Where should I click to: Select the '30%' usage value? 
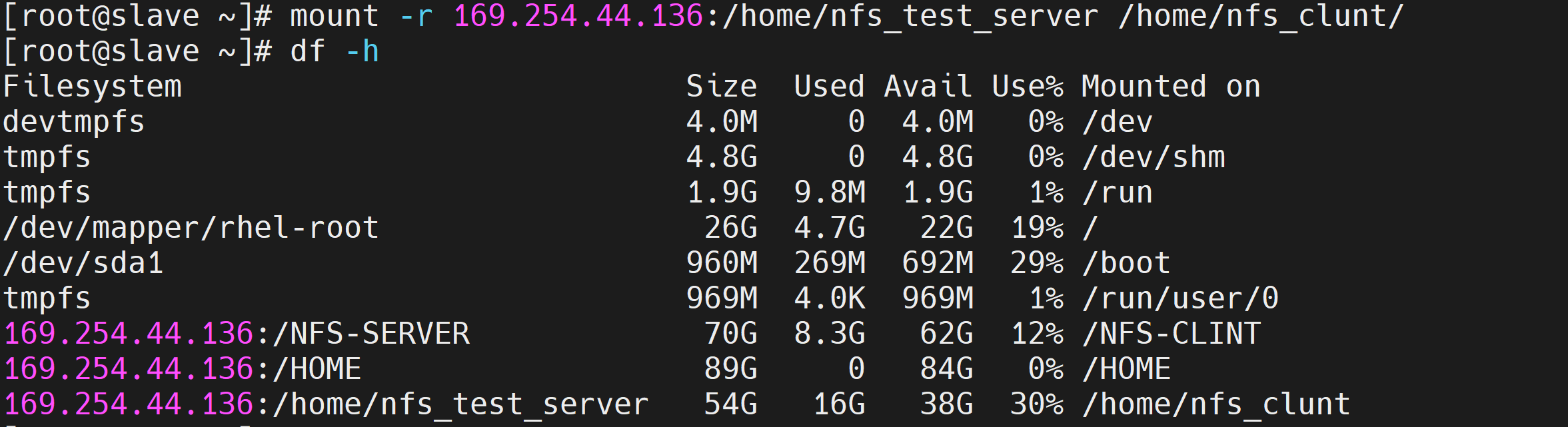[x=1038, y=404]
